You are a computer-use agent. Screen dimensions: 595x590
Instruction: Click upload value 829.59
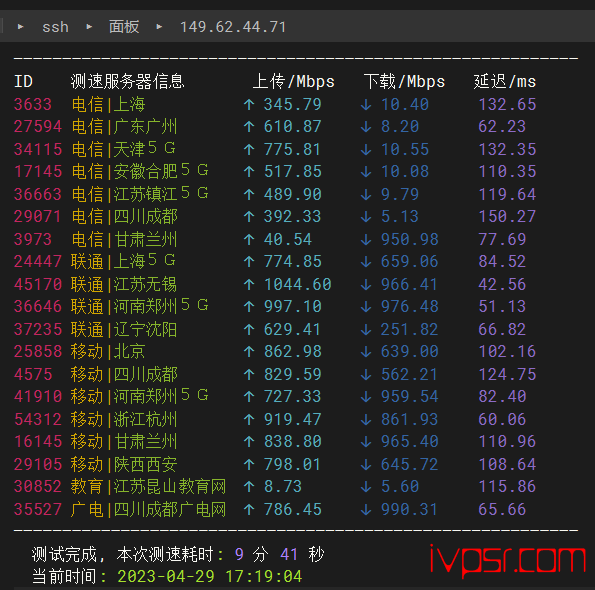(x=293, y=374)
